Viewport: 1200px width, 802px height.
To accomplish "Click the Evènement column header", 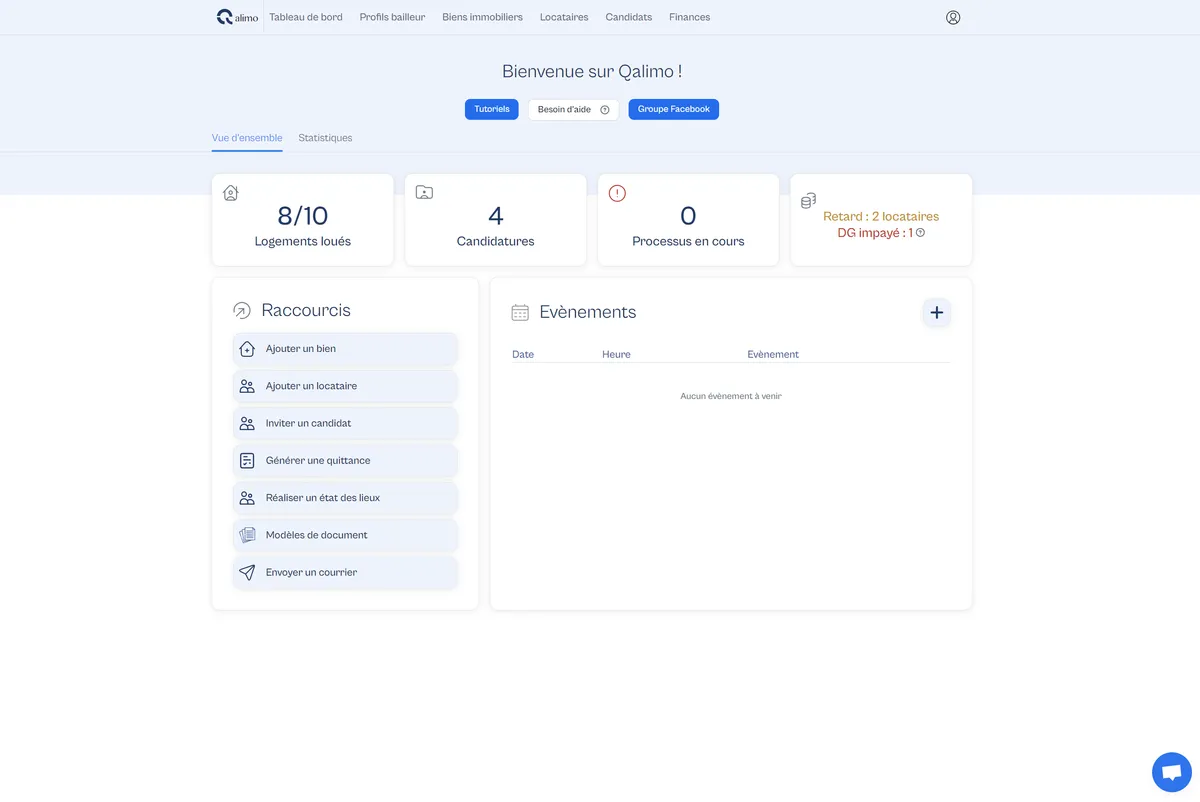I will pos(773,355).
